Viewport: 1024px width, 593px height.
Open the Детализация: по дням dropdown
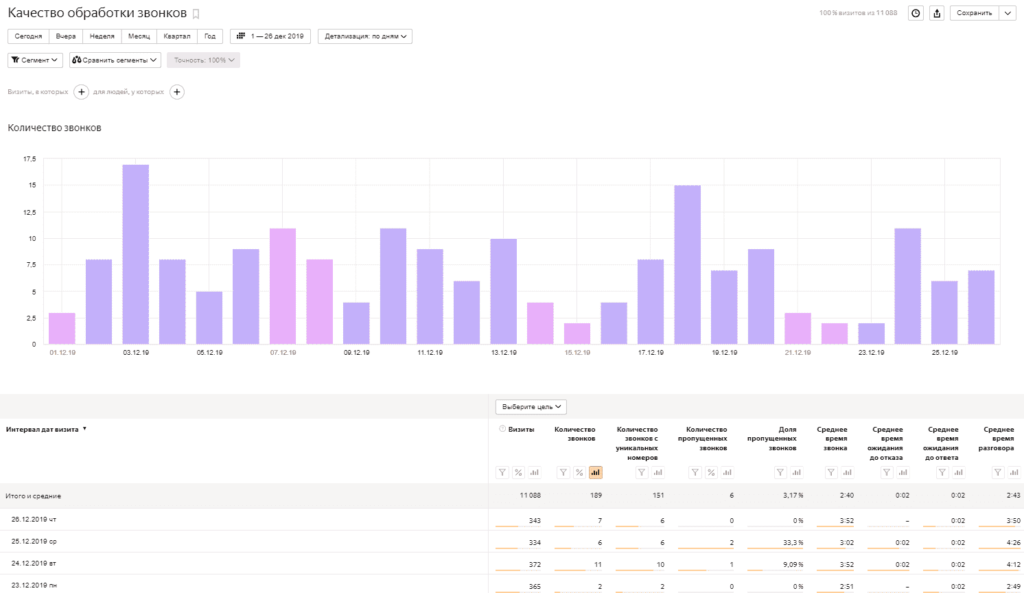pyautogui.click(x=365, y=36)
